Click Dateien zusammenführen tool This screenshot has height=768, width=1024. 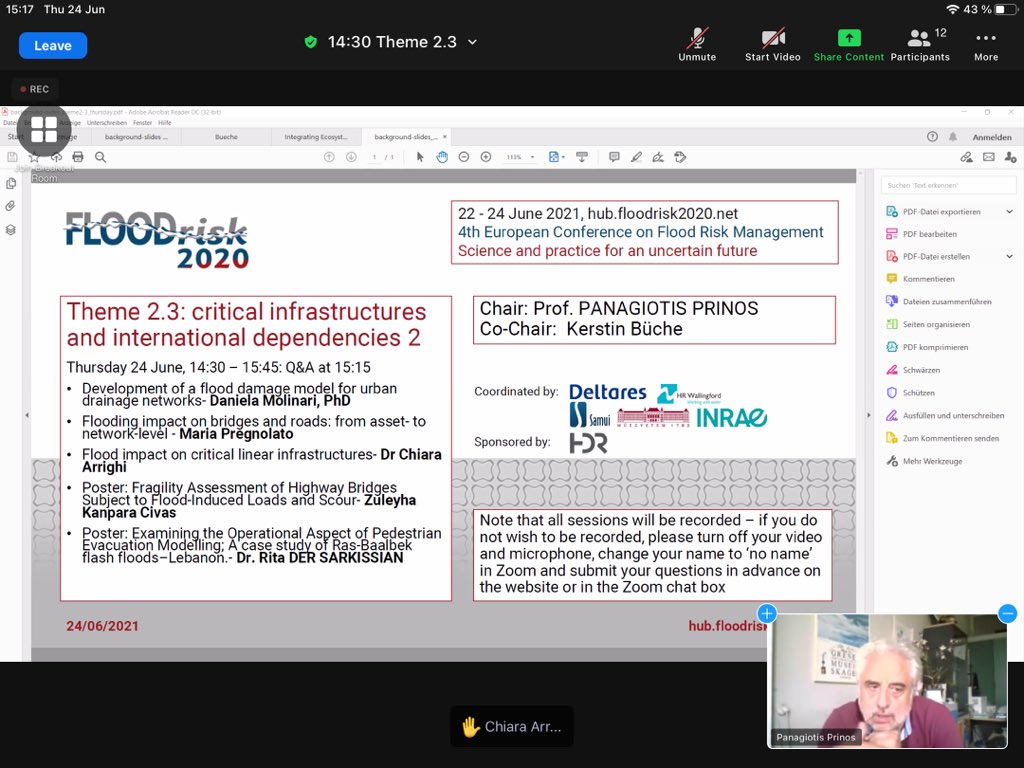click(x=938, y=302)
